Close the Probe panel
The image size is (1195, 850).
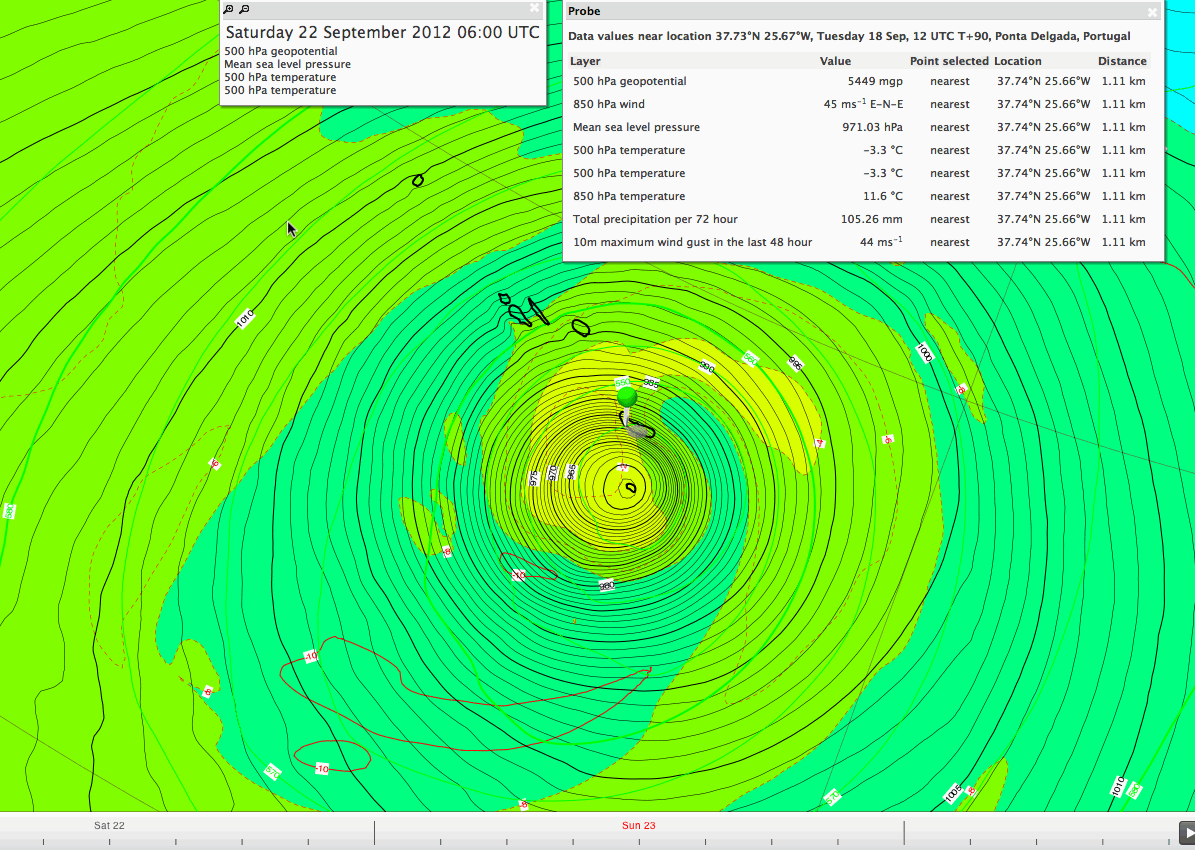[x=1152, y=12]
